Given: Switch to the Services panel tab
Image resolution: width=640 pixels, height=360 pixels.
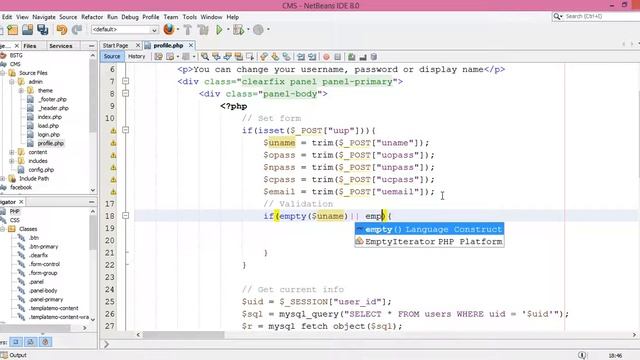Looking at the screenshot, I should (x=60, y=46).
